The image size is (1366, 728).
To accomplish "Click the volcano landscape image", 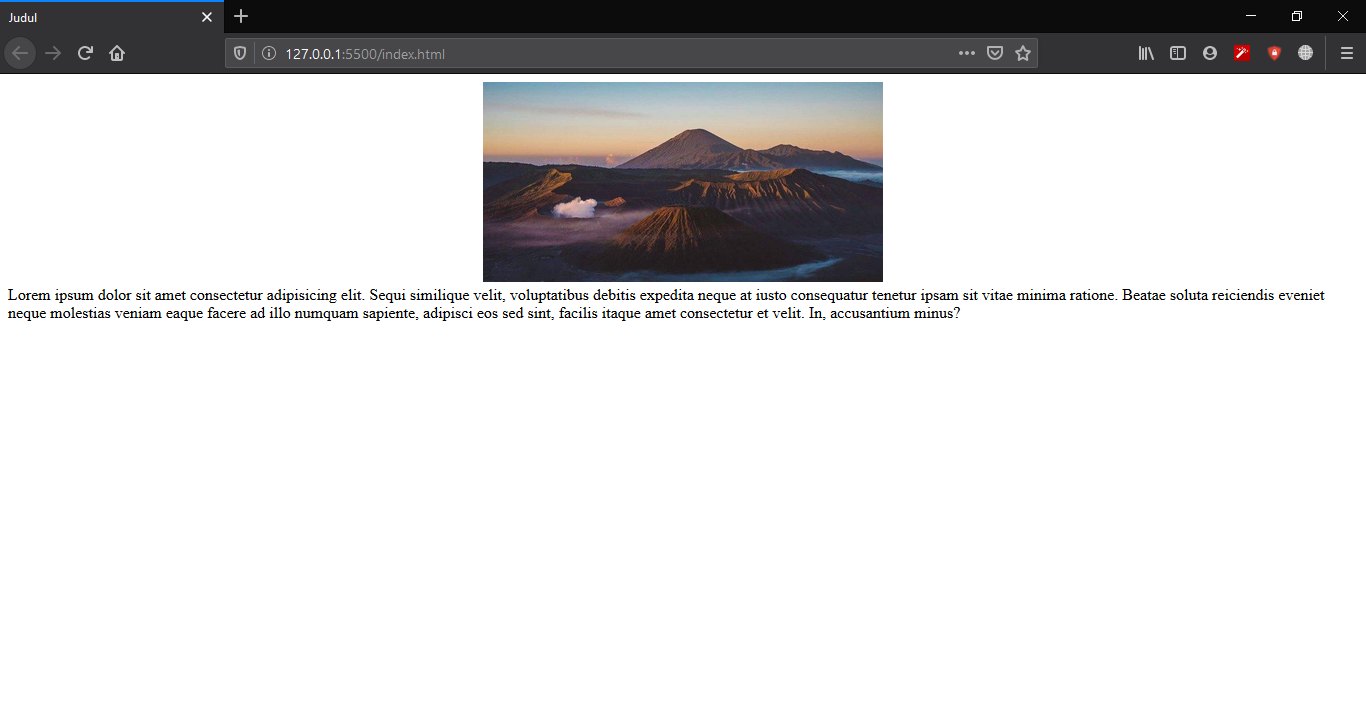I will [x=682, y=181].
